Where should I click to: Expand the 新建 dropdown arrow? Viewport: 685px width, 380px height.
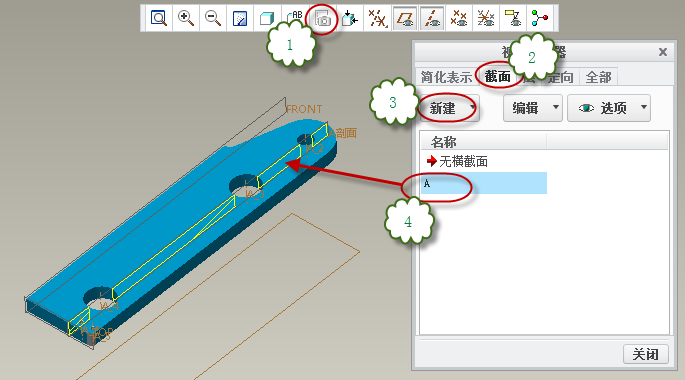[472, 107]
